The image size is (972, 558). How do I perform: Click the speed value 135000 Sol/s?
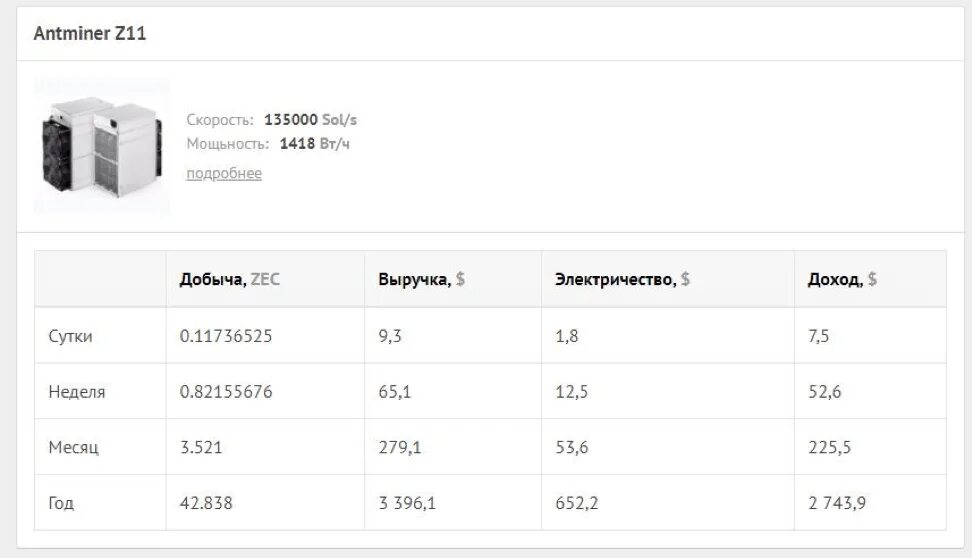tap(310, 120)
